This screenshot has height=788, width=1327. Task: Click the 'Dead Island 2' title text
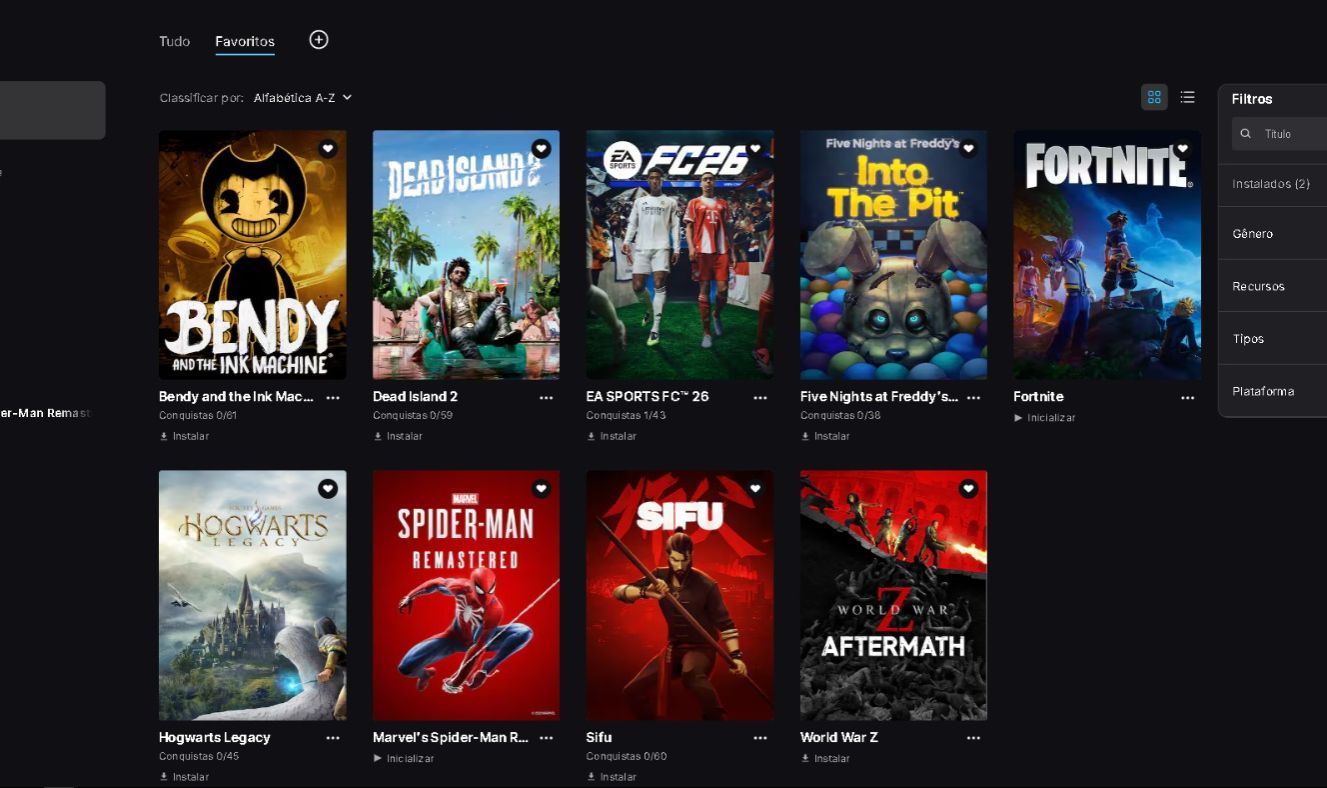coord(415,397)
